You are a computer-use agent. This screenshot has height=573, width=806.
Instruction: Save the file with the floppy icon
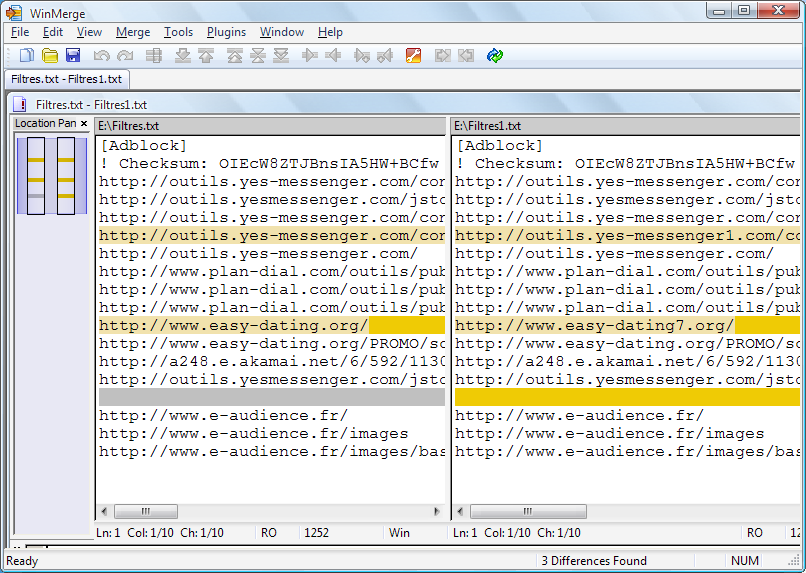click(73, 55)
